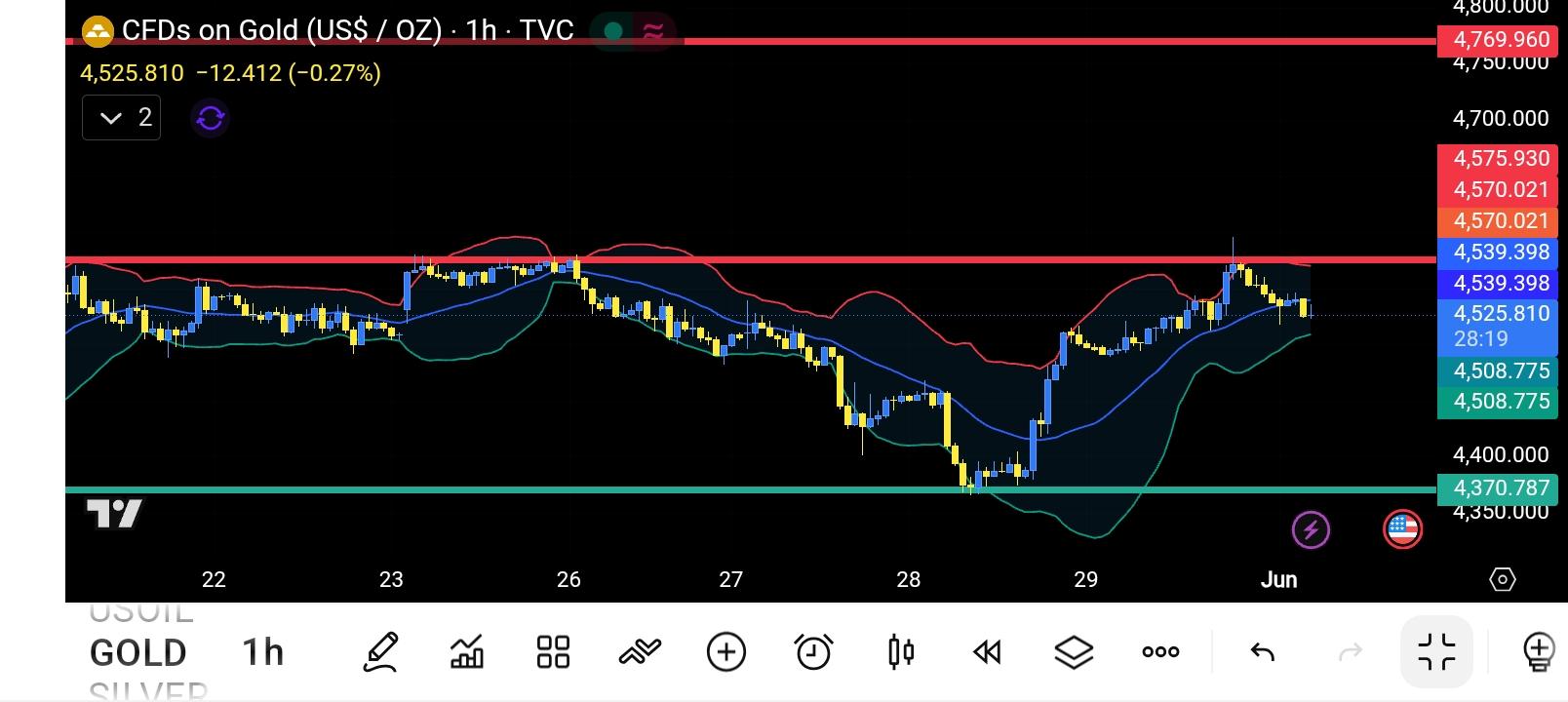The image size is (1568, 702).
Task: Start bar replay with rewind icon
Action: [987, 651]
